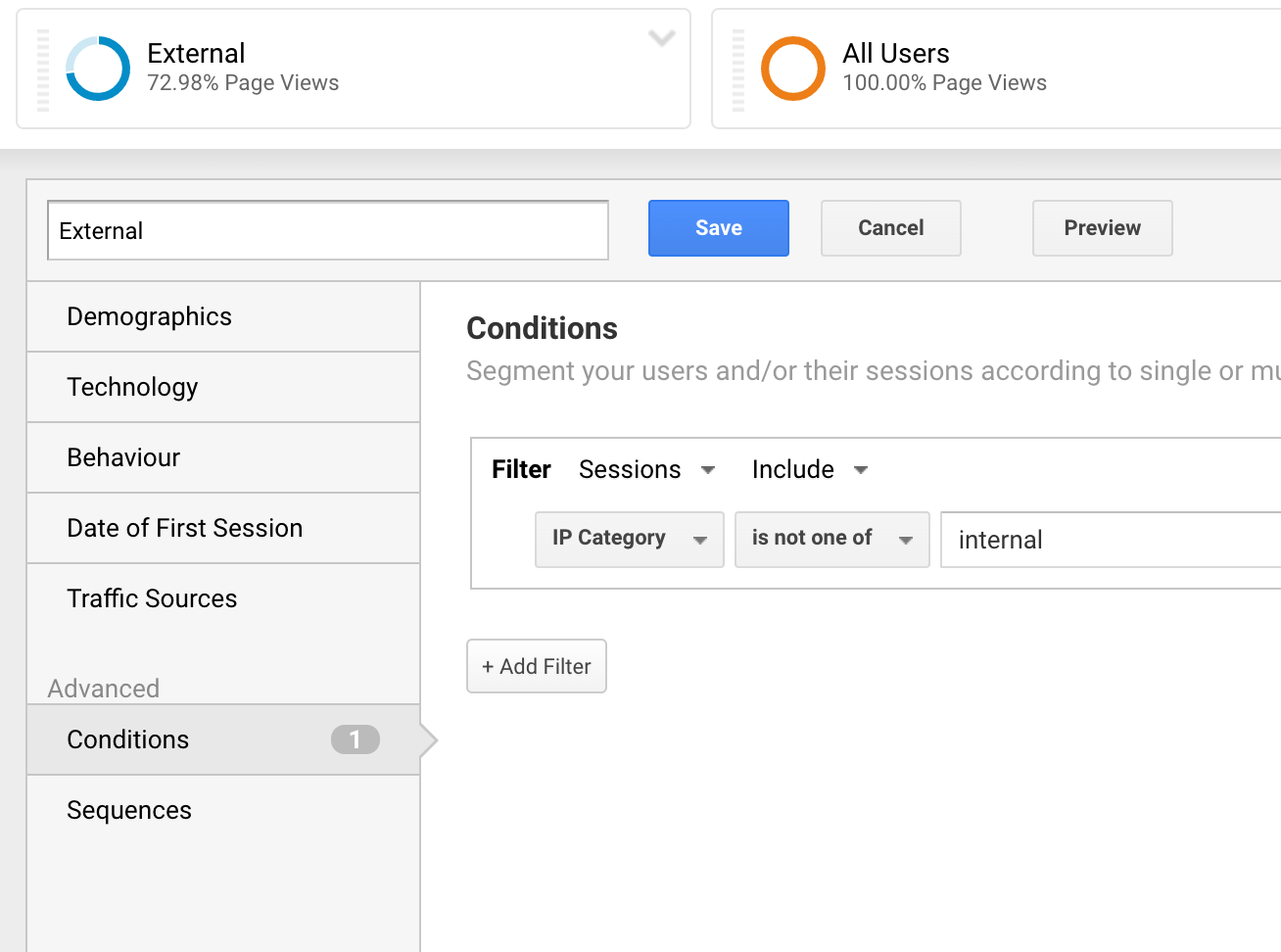Click the All Users orange donut icon
Viewport: 1281px width, 952px height.
[x=792, y=69]
